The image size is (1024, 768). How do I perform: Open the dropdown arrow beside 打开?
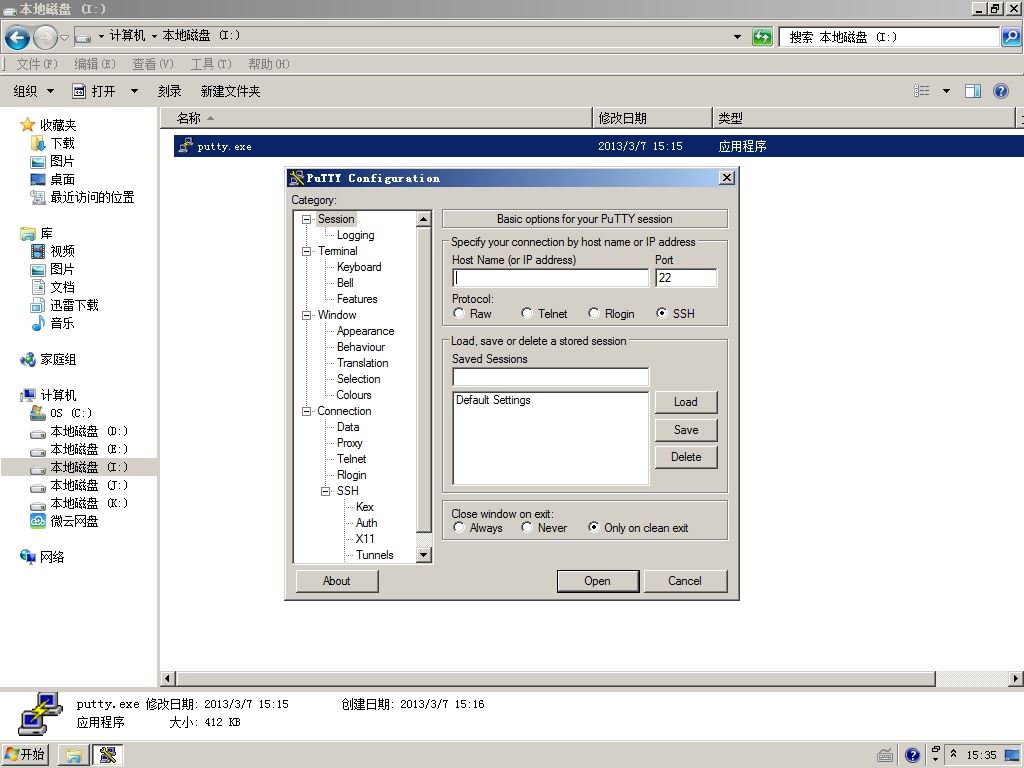pos(134,91)
